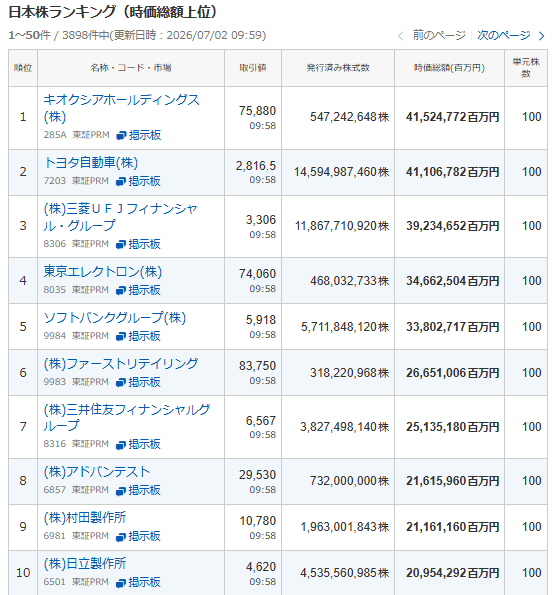Click the price 74,060

click(257, 274)
